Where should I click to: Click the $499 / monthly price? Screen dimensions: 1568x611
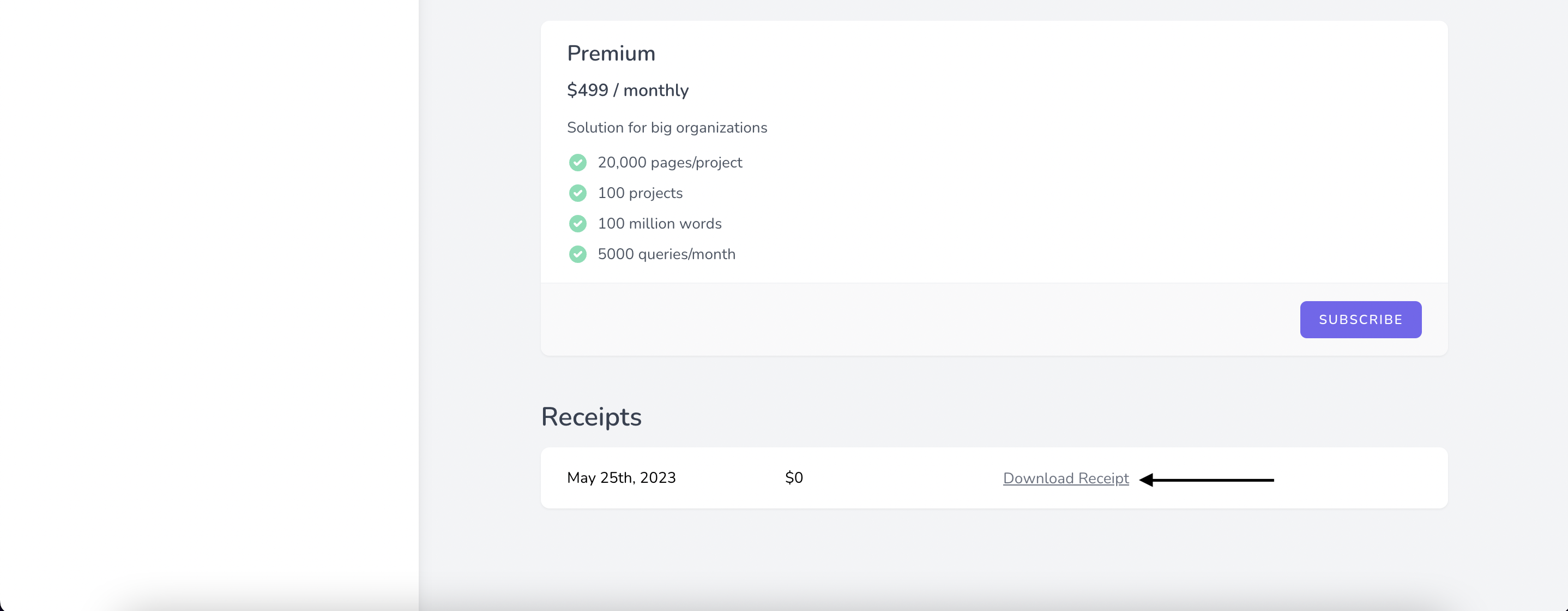[x=627, y=90]
